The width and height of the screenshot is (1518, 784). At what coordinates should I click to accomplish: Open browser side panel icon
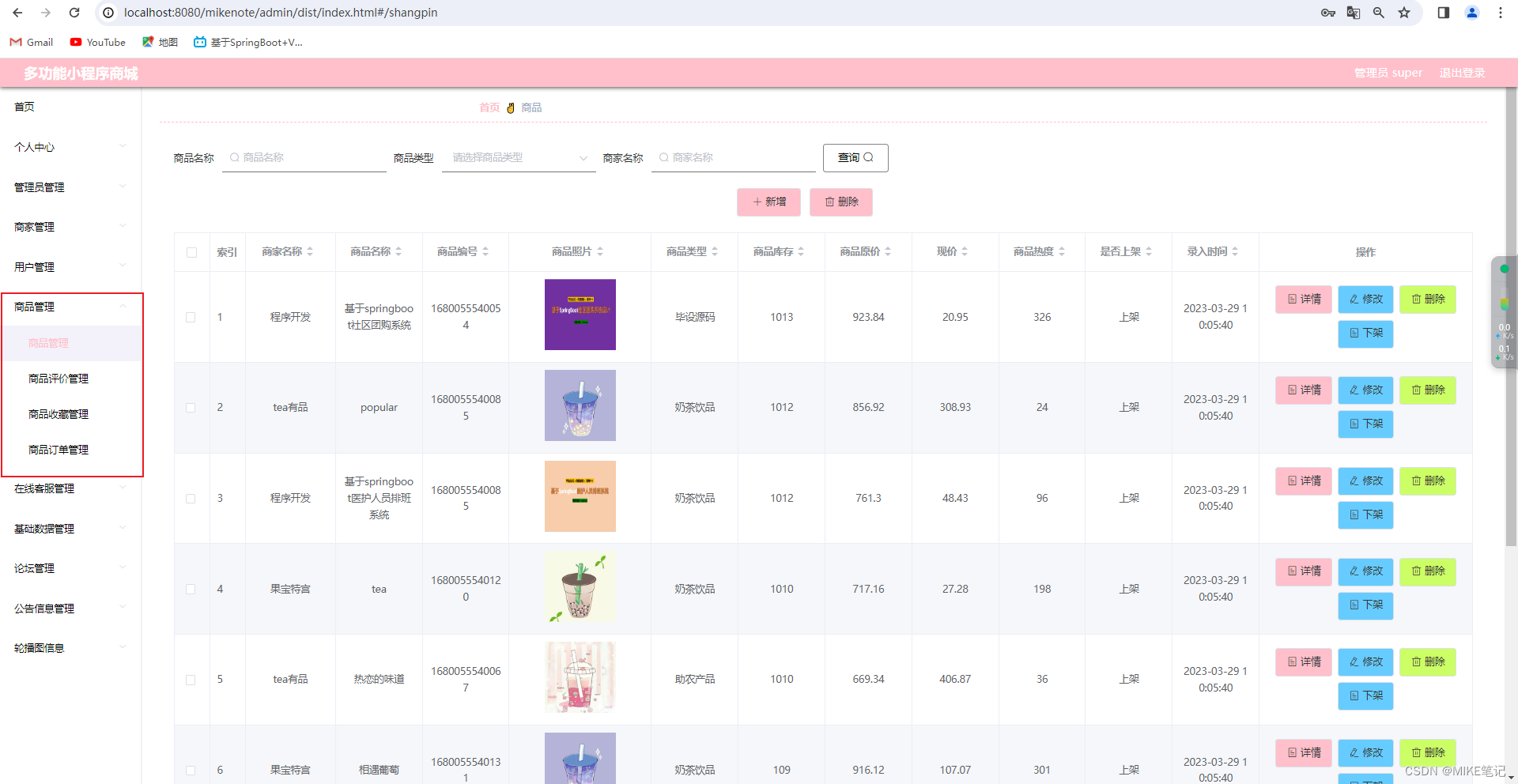point(1444,13)
